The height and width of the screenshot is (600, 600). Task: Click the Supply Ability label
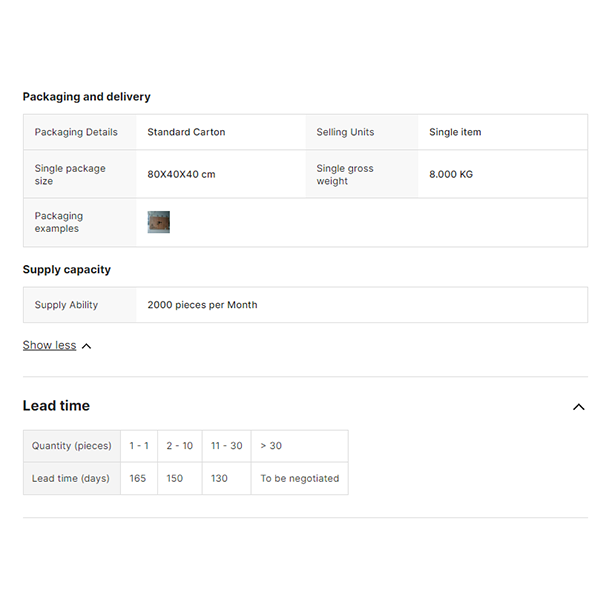click(66, 305)
